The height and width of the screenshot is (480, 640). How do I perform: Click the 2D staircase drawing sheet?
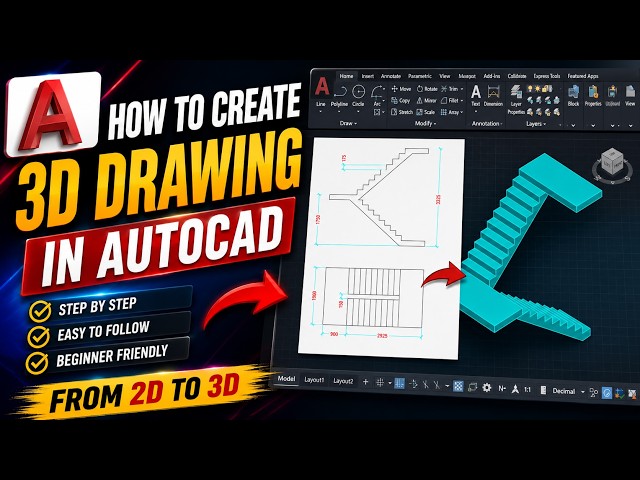(x=382, y=248)
